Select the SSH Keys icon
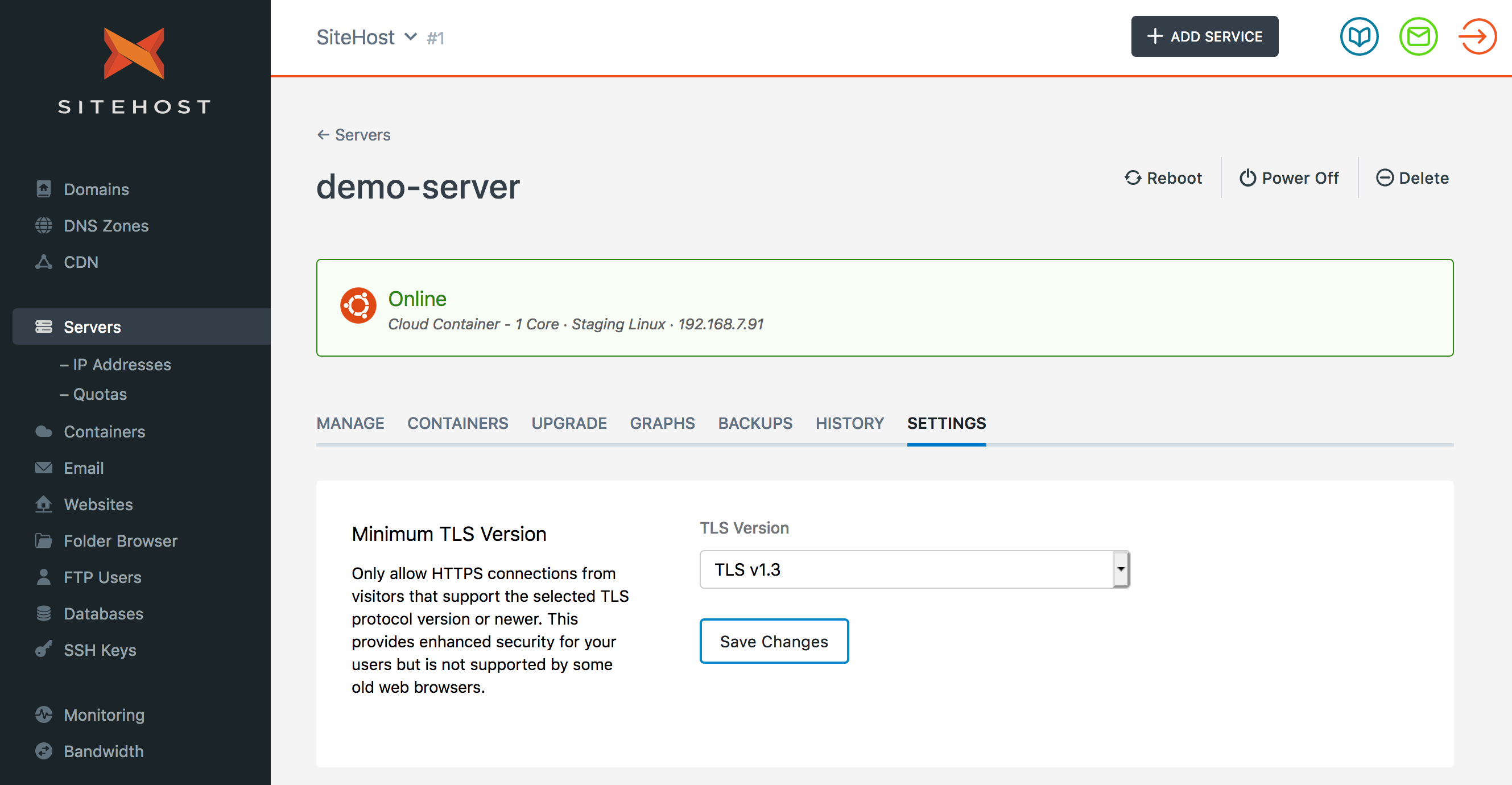 [x=43, y=650]
